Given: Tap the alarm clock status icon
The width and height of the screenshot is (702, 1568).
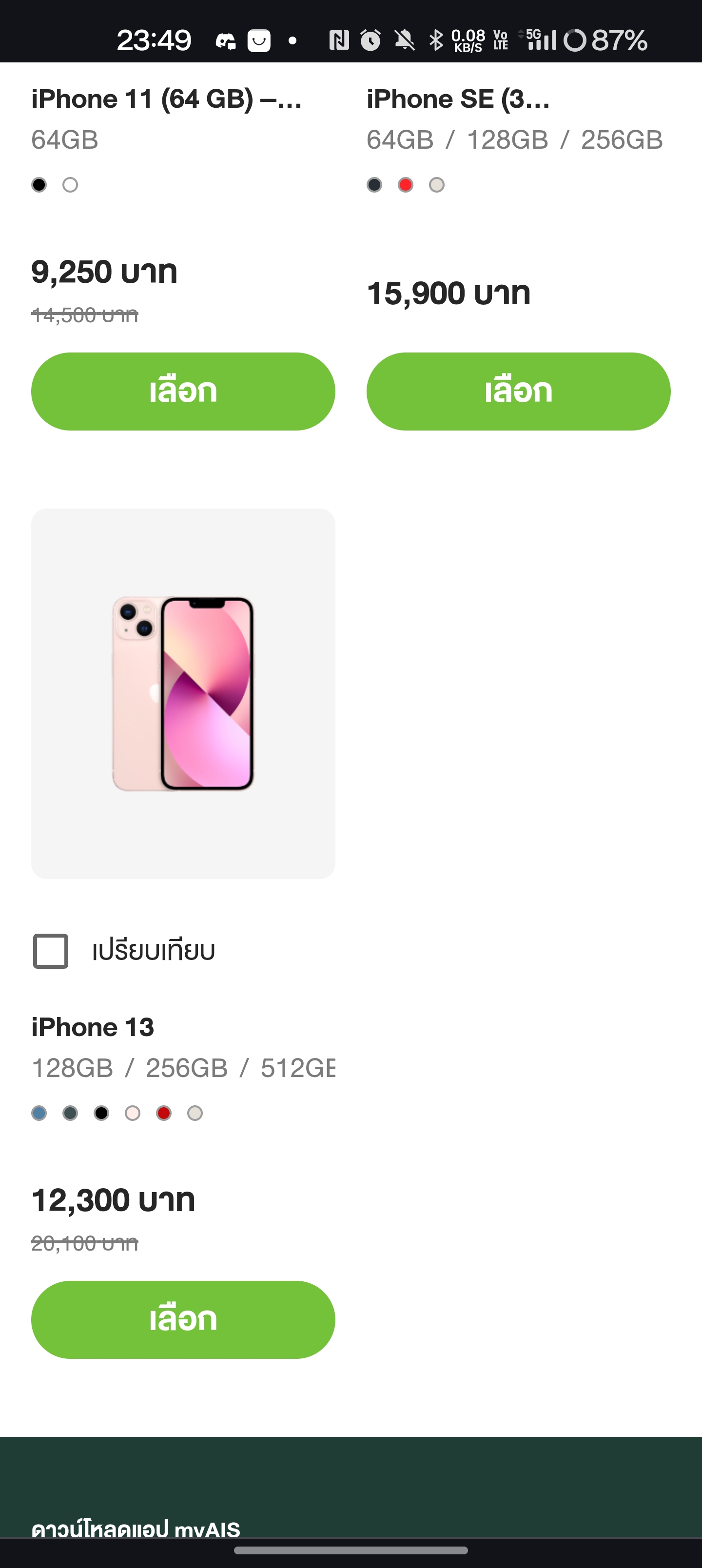Looking at the screenshot, I should coord(371,40).
